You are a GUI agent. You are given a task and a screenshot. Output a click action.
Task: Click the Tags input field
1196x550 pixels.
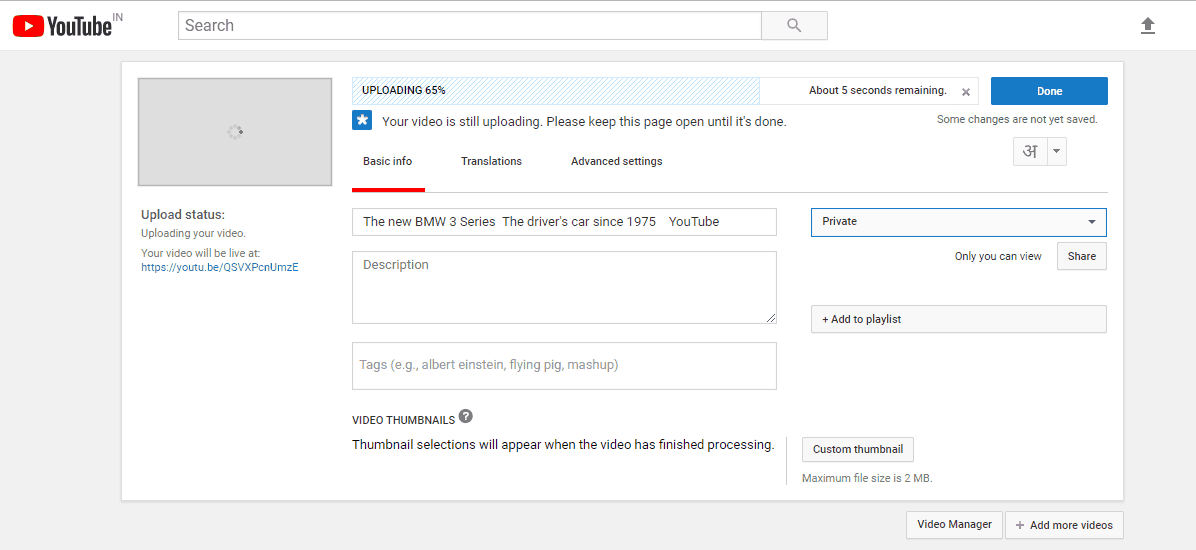coord(564,365)
